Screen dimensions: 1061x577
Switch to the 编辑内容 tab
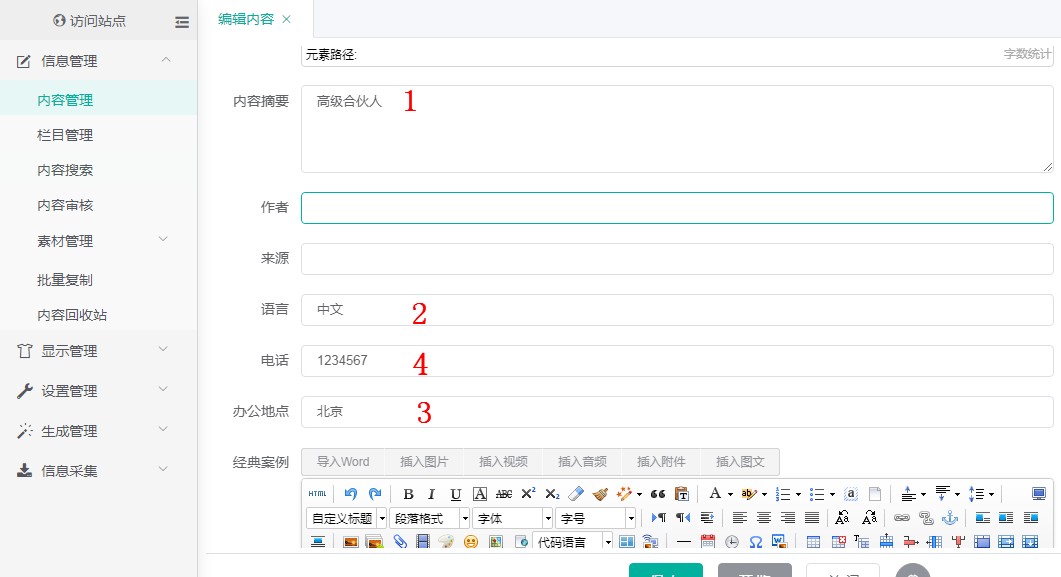pyautogui.click(x=246, y=19)
